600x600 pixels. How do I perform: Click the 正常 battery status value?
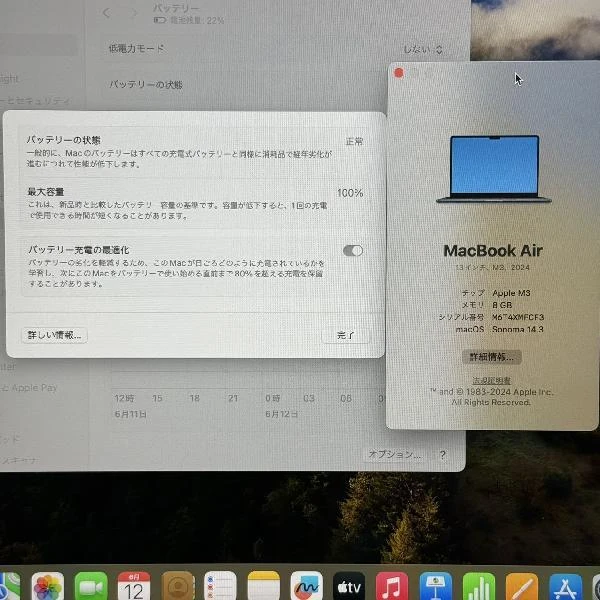coord(354,142)
